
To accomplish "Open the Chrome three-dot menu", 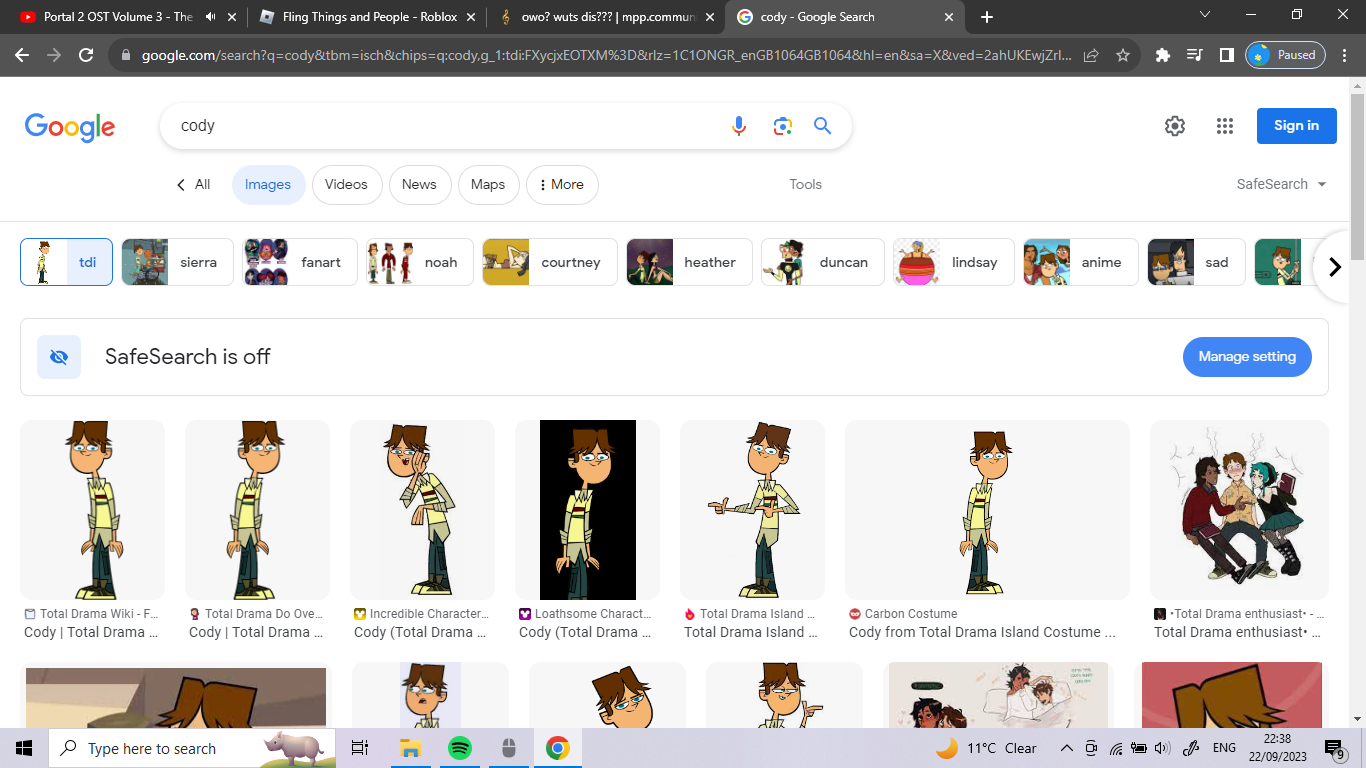I will tap(1345, 56).
